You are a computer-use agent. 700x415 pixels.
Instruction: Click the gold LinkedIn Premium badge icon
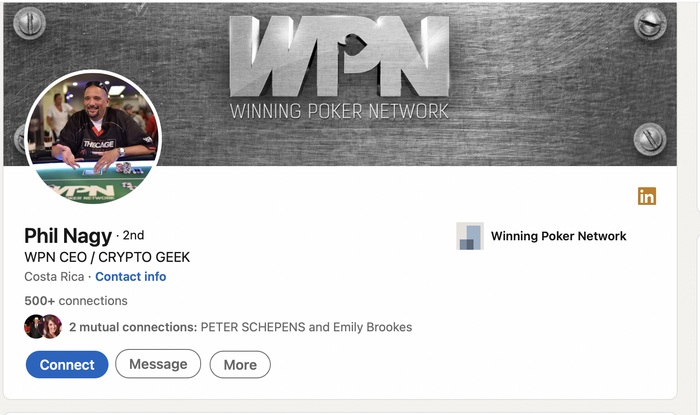(x=647, y=196)
